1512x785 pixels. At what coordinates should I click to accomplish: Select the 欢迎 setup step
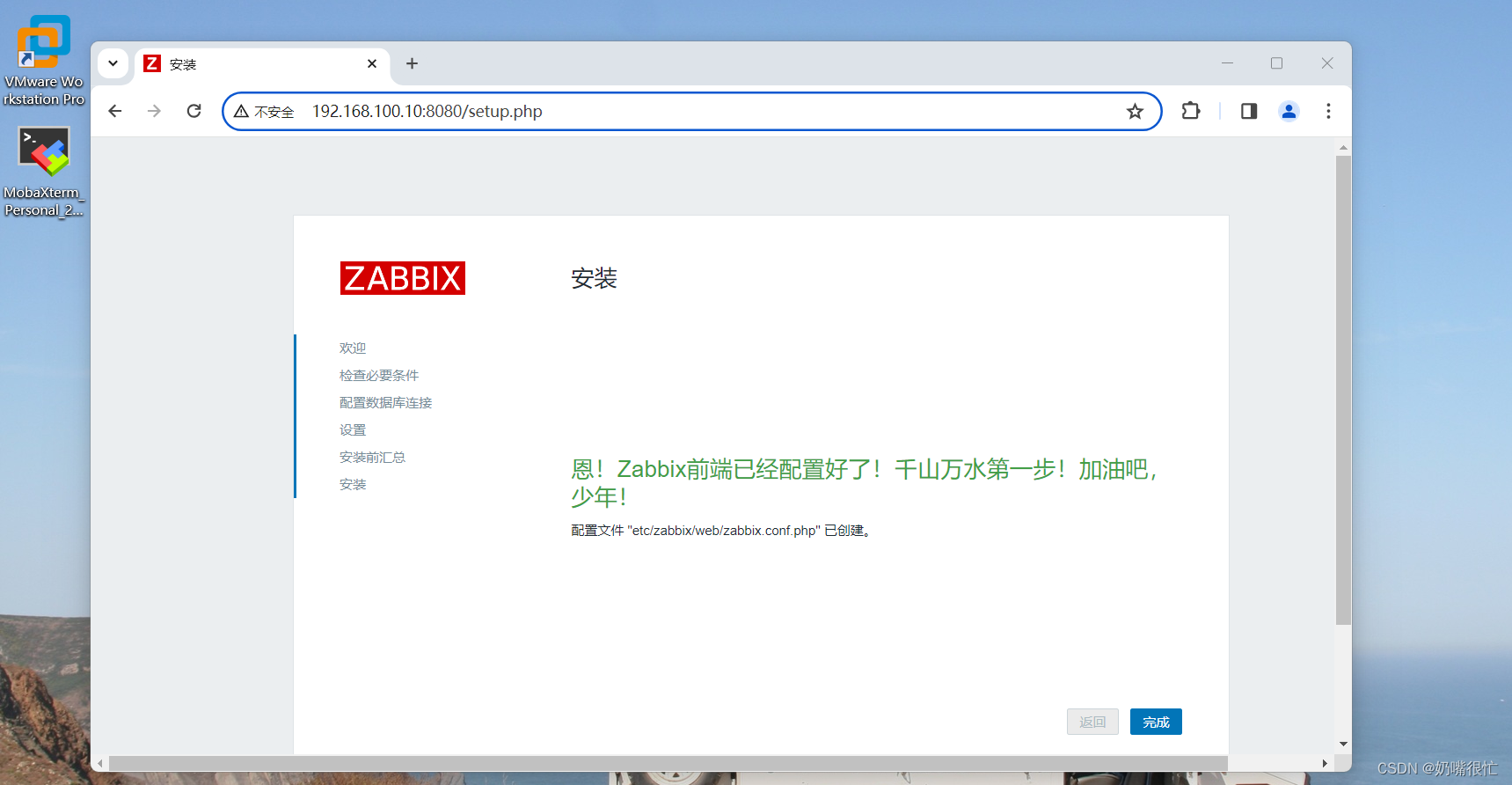(353, 348)
